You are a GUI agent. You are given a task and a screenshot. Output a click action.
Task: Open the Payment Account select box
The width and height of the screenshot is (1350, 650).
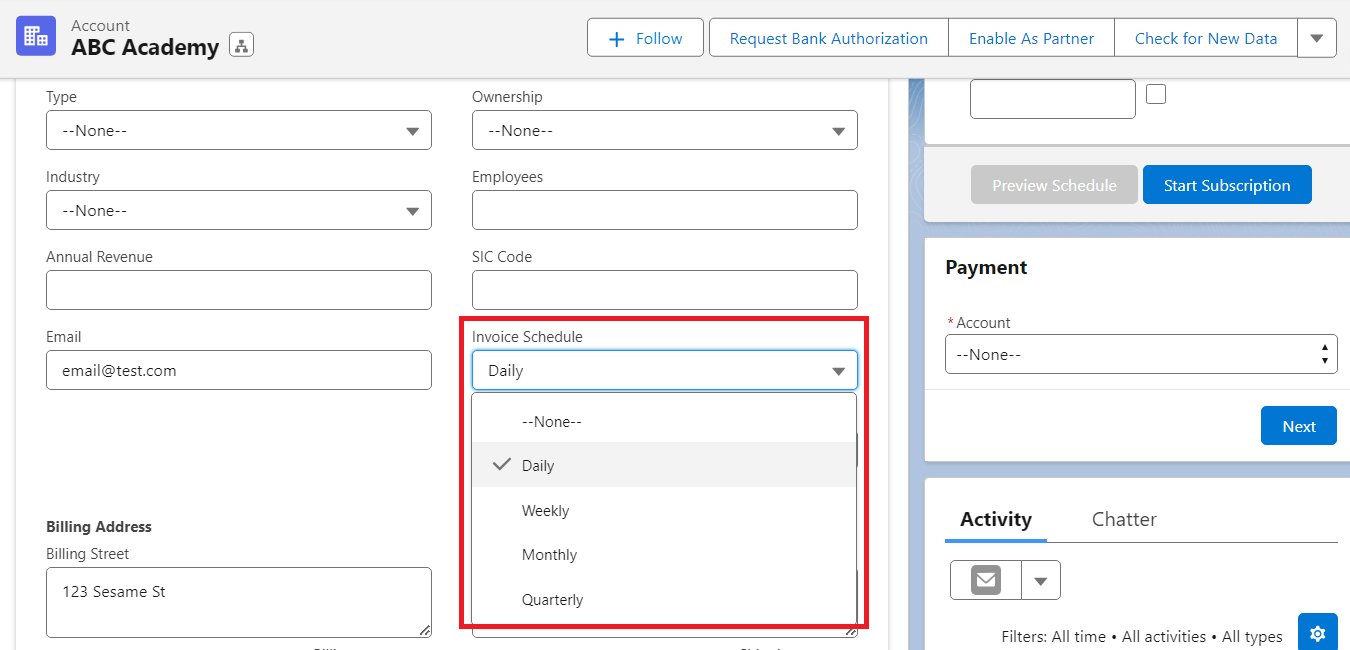pyautogui.click(x=1140, y=354)
